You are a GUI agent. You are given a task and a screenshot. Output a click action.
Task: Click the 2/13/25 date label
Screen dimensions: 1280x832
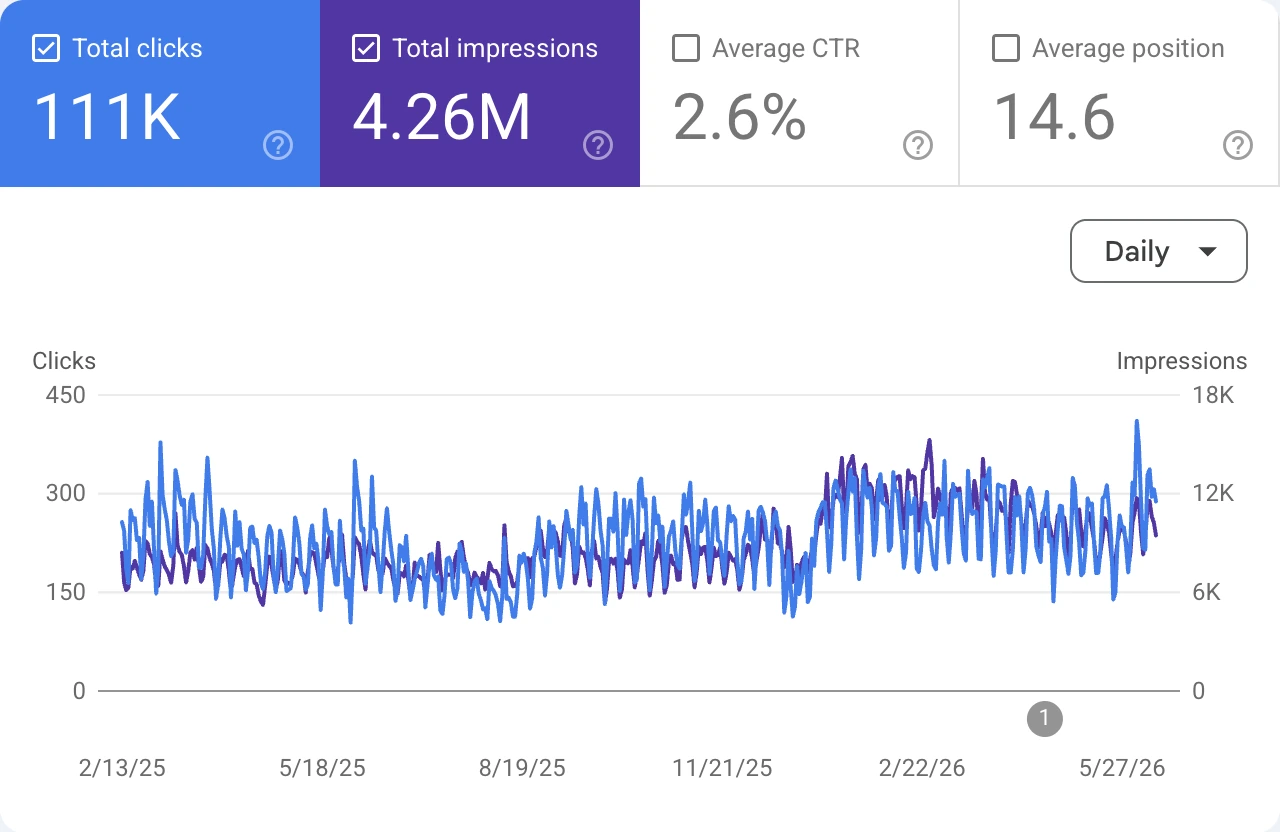[122, 768]
